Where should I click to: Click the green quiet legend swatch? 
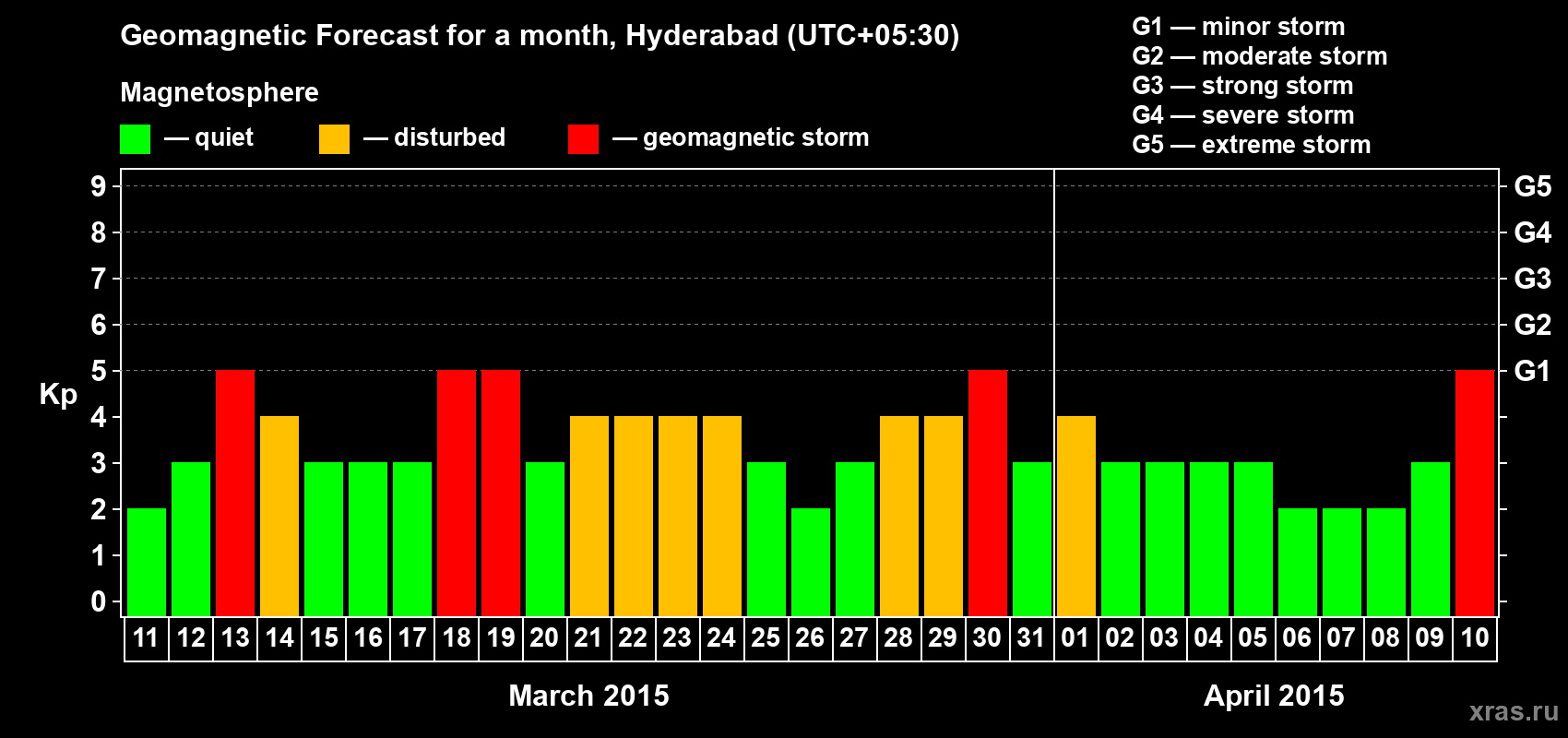coord(136,139)
